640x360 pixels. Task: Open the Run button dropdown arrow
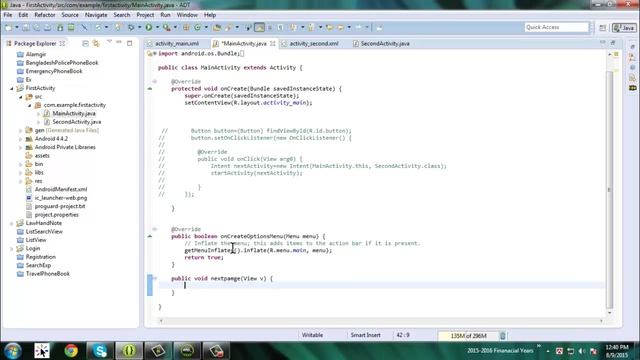click(157, 27)
